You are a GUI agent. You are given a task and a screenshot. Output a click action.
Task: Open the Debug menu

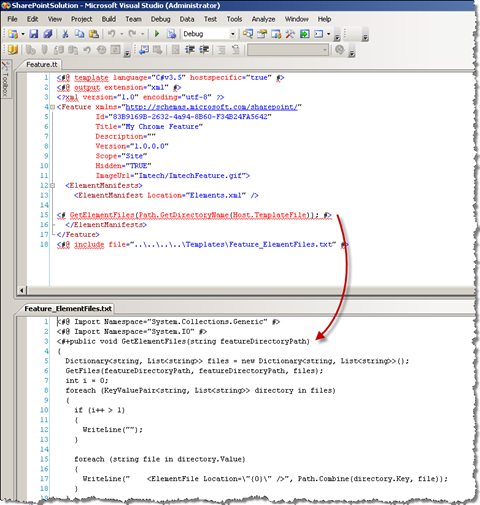click(x=160, y=19)
